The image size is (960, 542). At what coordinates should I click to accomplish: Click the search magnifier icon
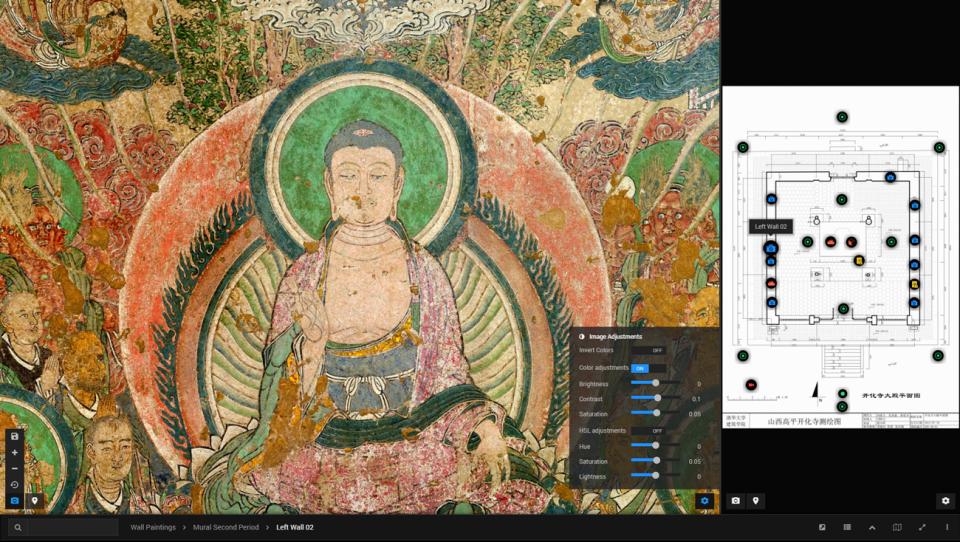[18, 527]
